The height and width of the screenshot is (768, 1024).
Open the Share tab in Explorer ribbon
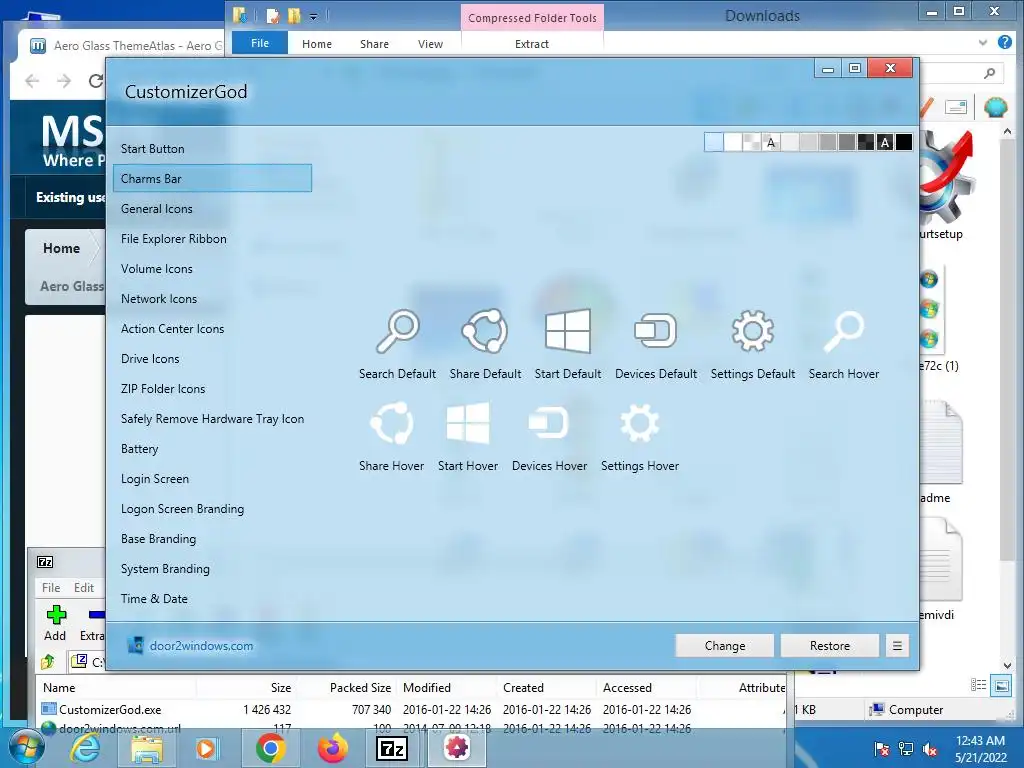374,44
